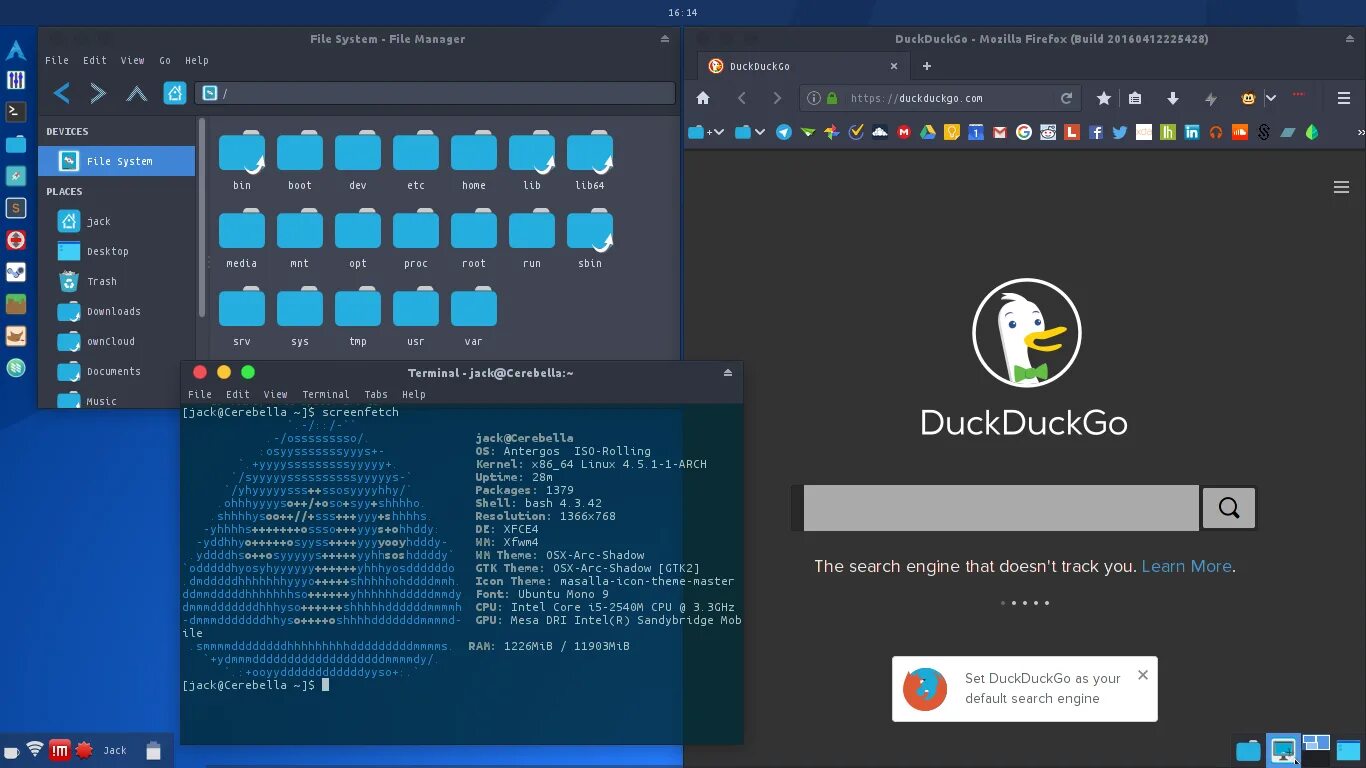1366x768 pixels.
Task: Click the site info icon in URL bar
Action: click(814, 98)
